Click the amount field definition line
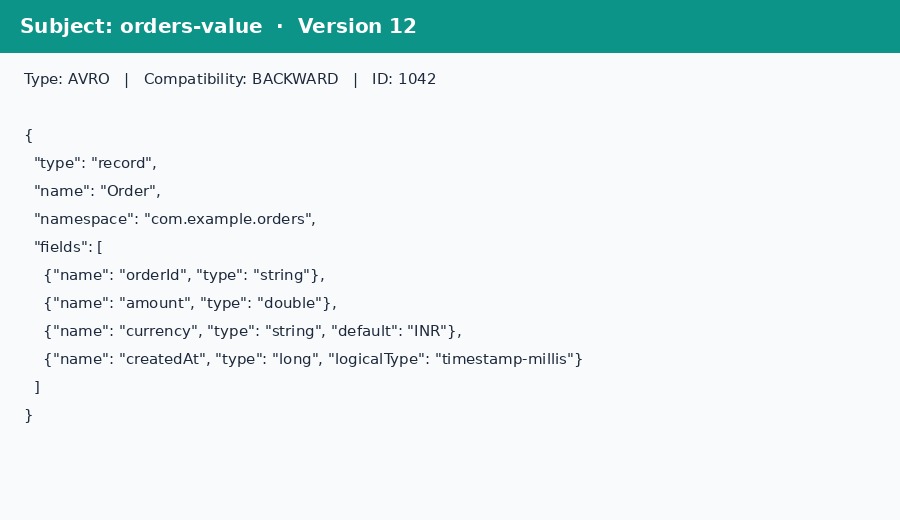This screenshot has height=520, width=900. 190,303
